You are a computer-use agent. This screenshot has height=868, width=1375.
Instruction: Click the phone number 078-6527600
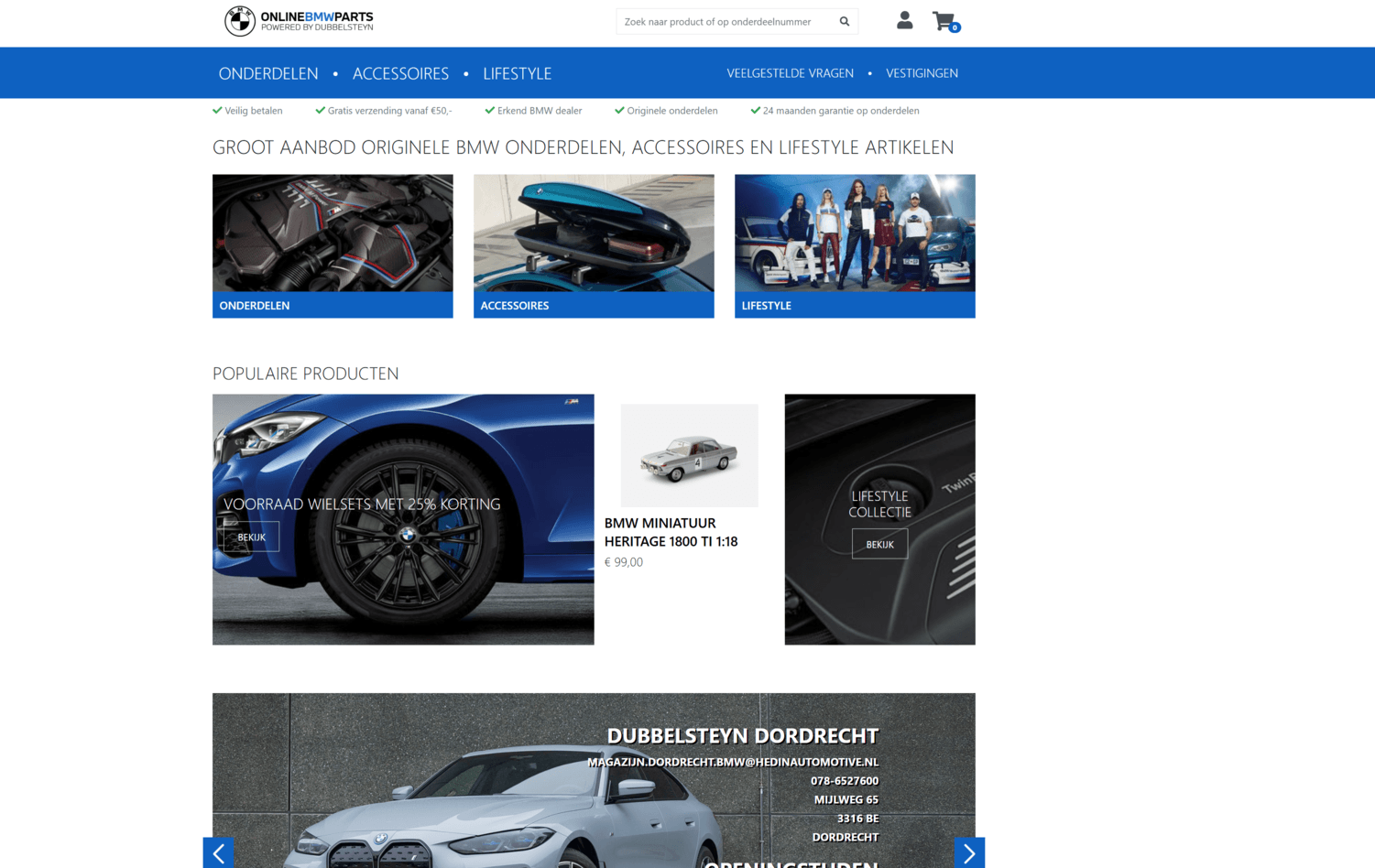845,781
